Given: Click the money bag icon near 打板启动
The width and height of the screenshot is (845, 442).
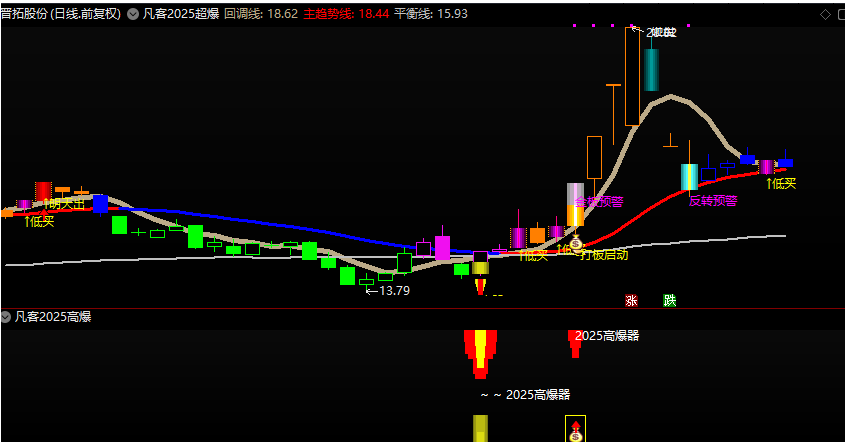Looking at the screenshot, I should 576,244.
